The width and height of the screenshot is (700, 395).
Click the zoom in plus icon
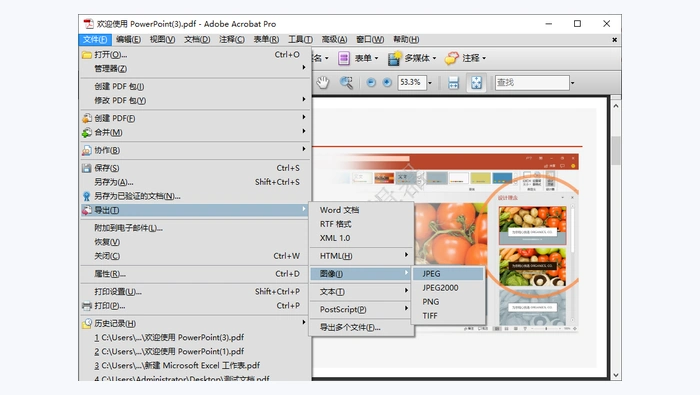(x=387, y=83)
